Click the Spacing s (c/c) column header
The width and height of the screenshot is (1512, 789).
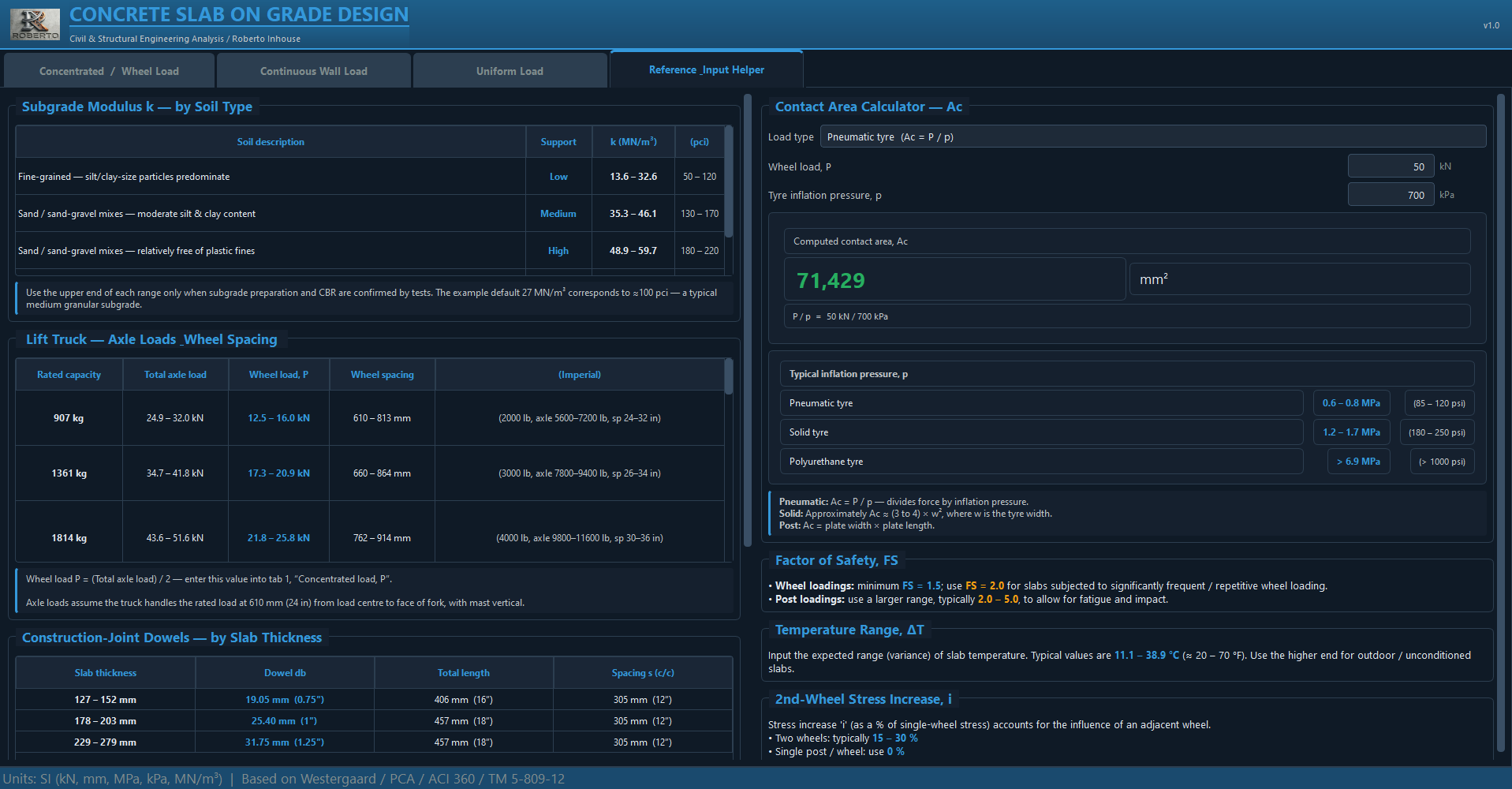click(x=643, y=673)
